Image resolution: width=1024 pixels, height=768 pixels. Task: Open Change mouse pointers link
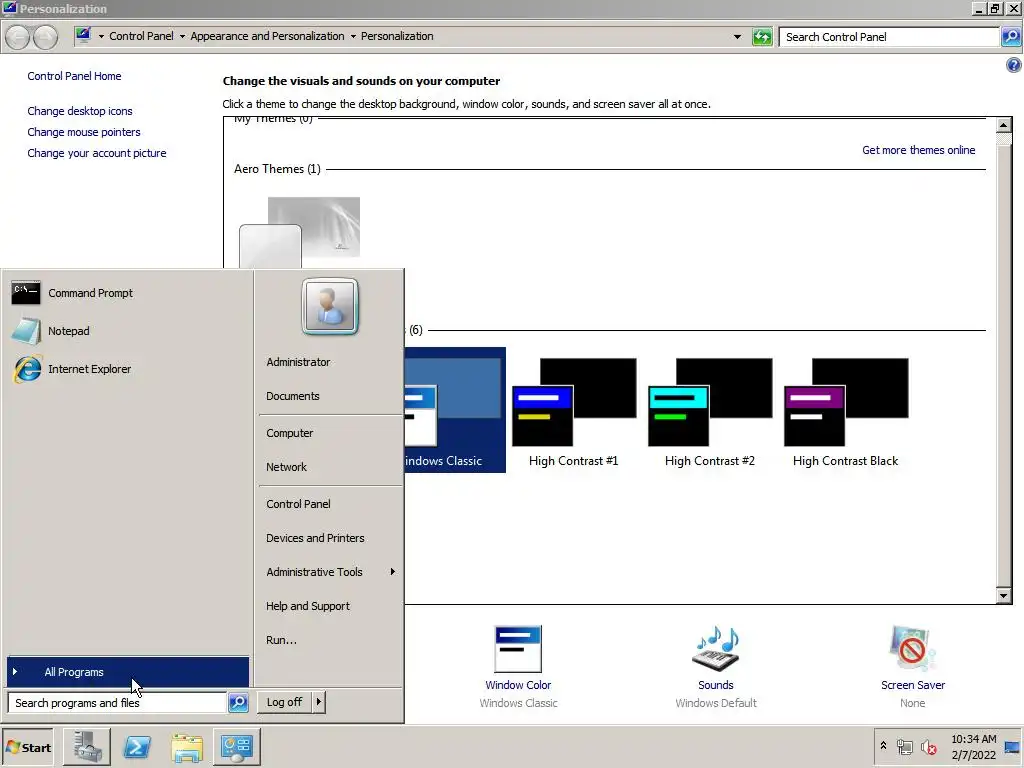click(84, 132)
